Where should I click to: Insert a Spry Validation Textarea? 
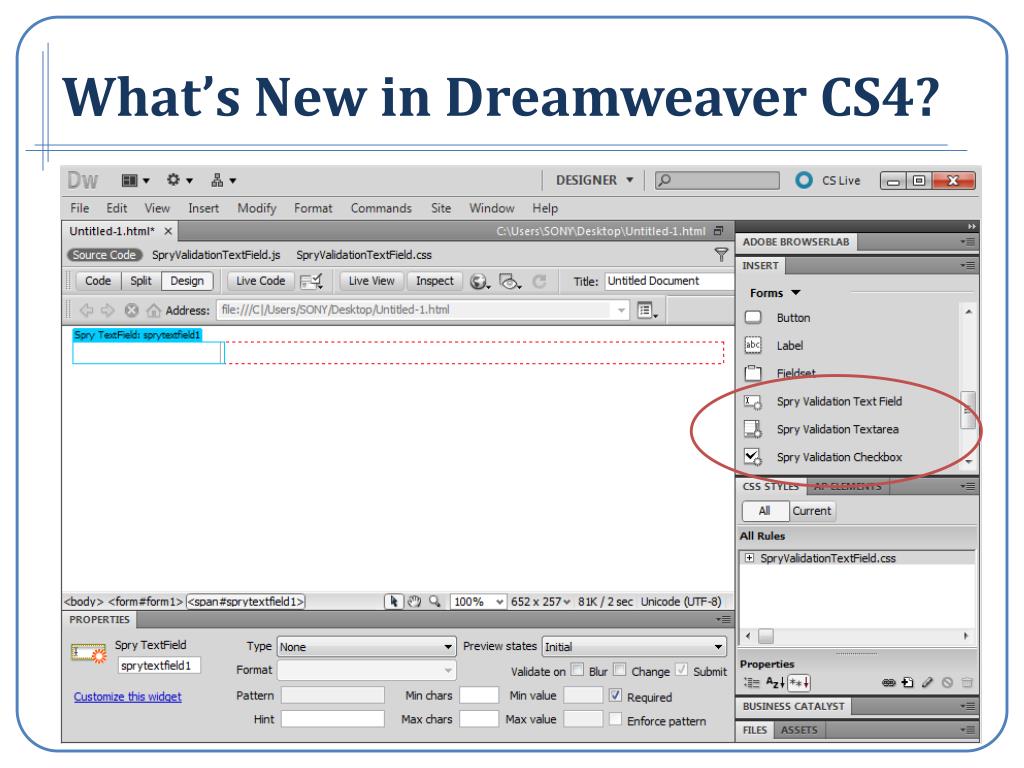(837, 430)
